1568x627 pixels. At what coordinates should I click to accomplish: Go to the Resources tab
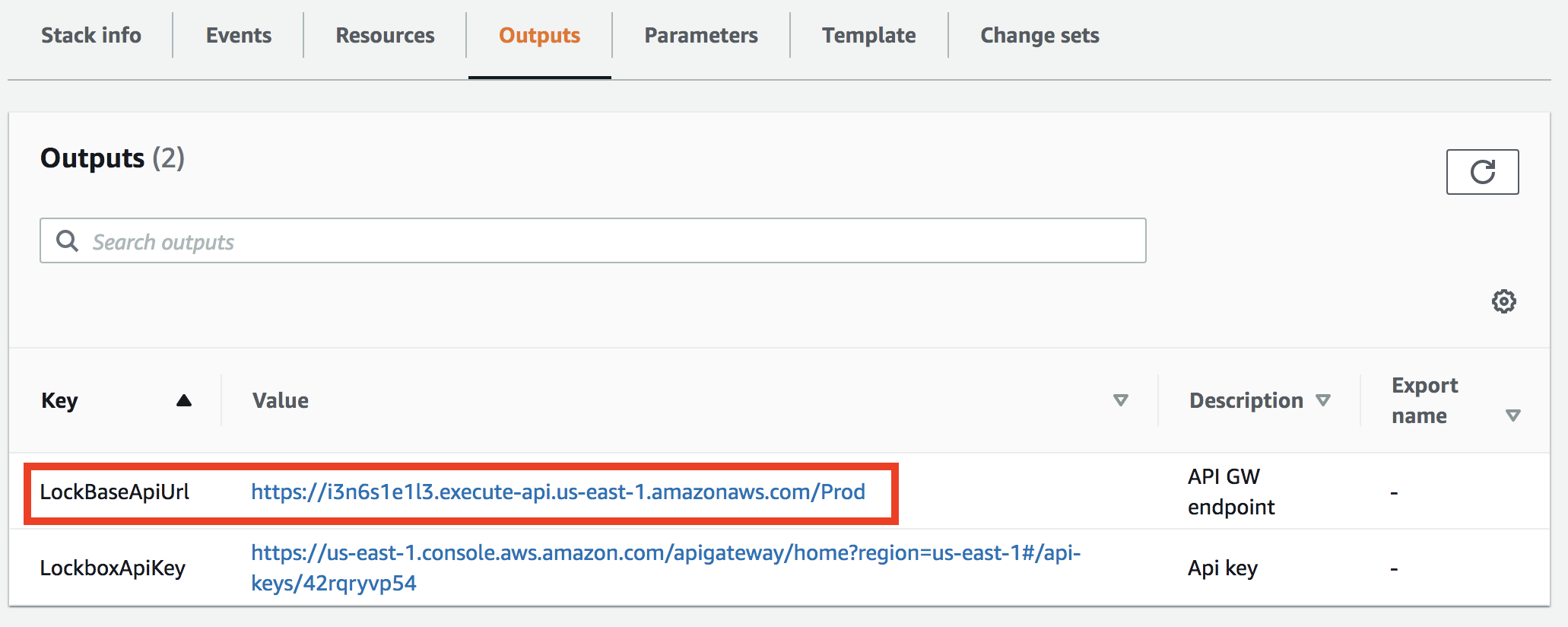(385, 36)
